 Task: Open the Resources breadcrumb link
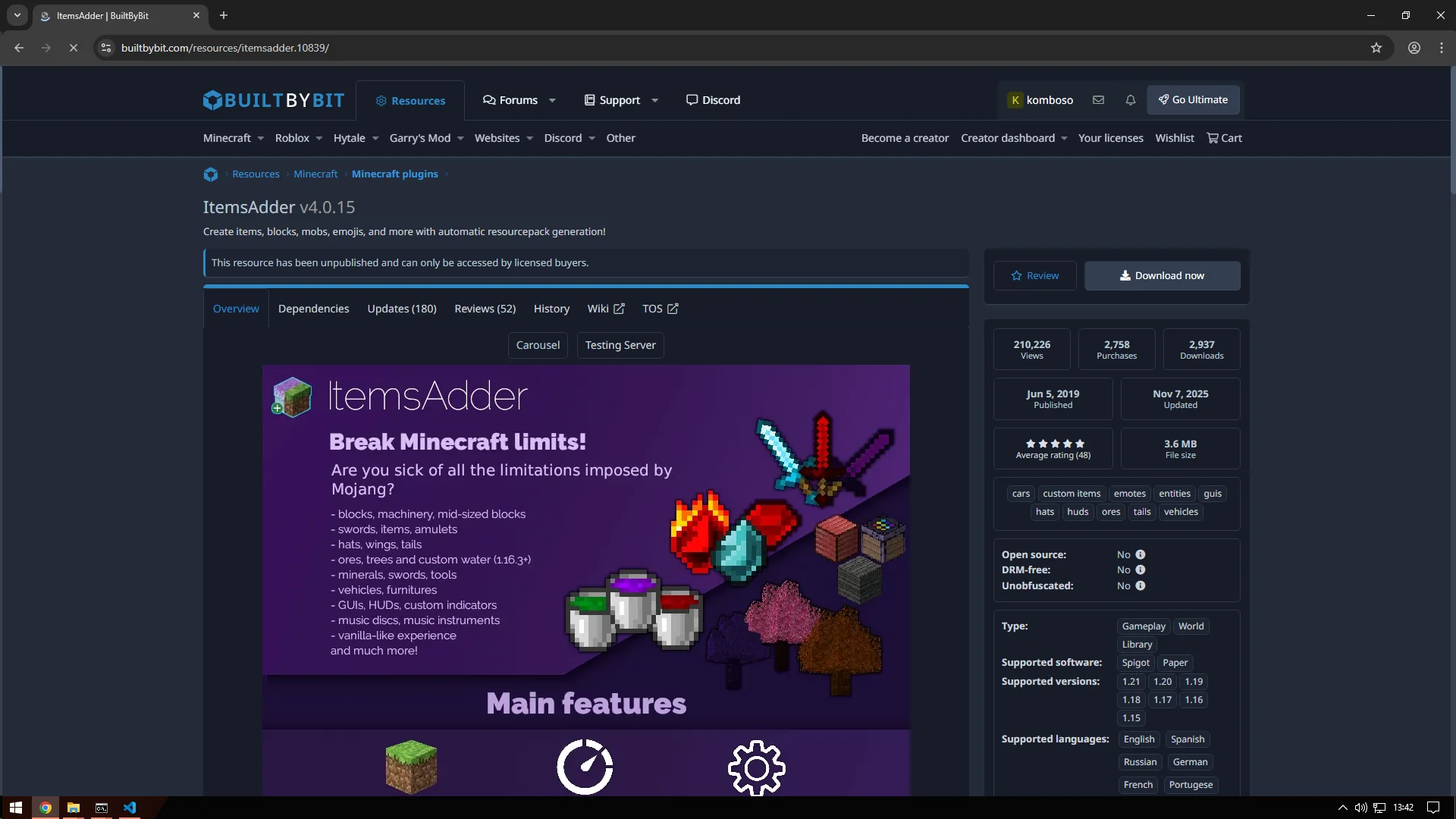(256, 174)
